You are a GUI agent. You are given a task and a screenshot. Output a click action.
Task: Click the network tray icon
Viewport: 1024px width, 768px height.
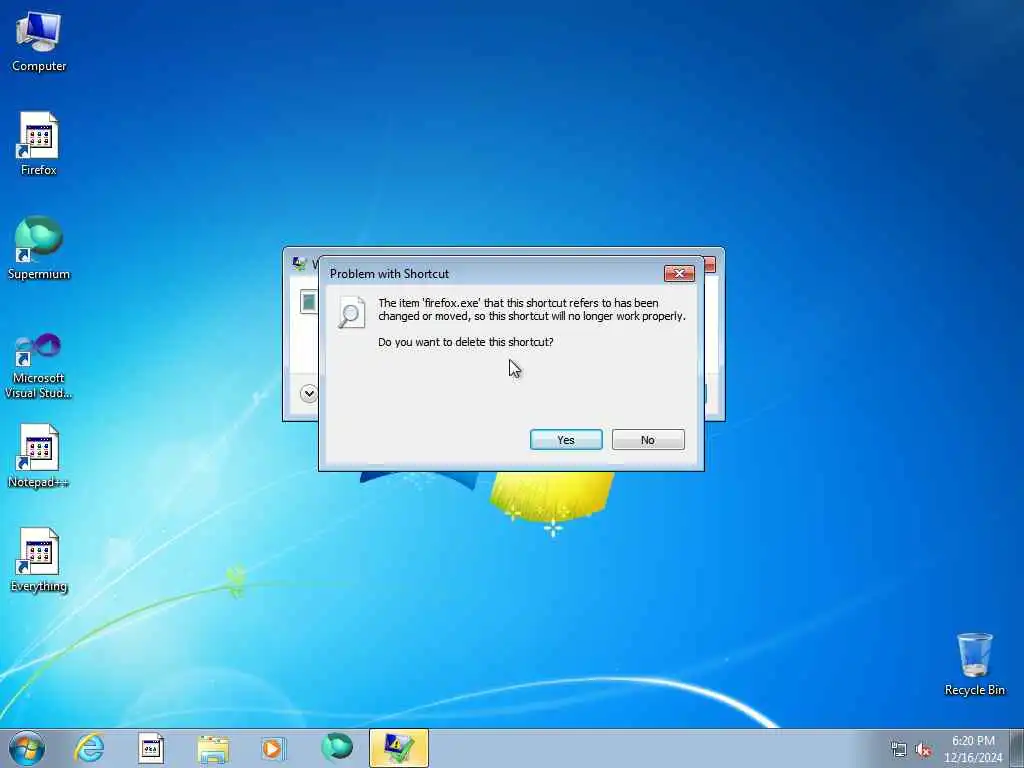tap(899, 750)
